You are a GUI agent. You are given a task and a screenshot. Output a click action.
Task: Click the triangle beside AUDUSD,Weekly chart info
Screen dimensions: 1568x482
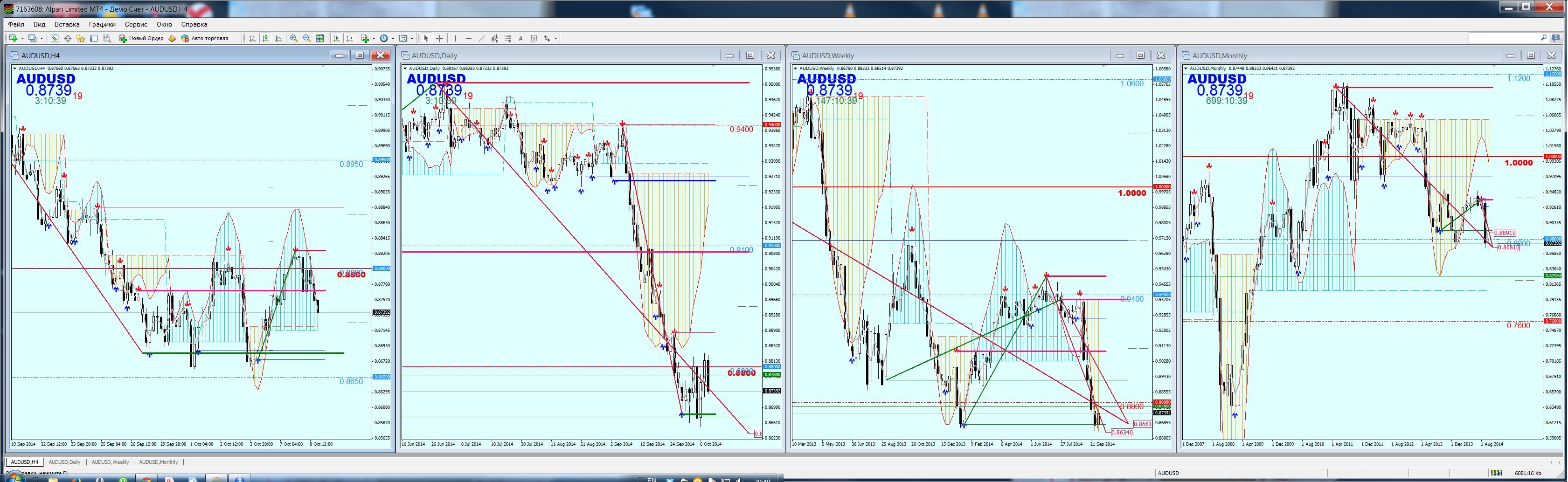point(796,68)
